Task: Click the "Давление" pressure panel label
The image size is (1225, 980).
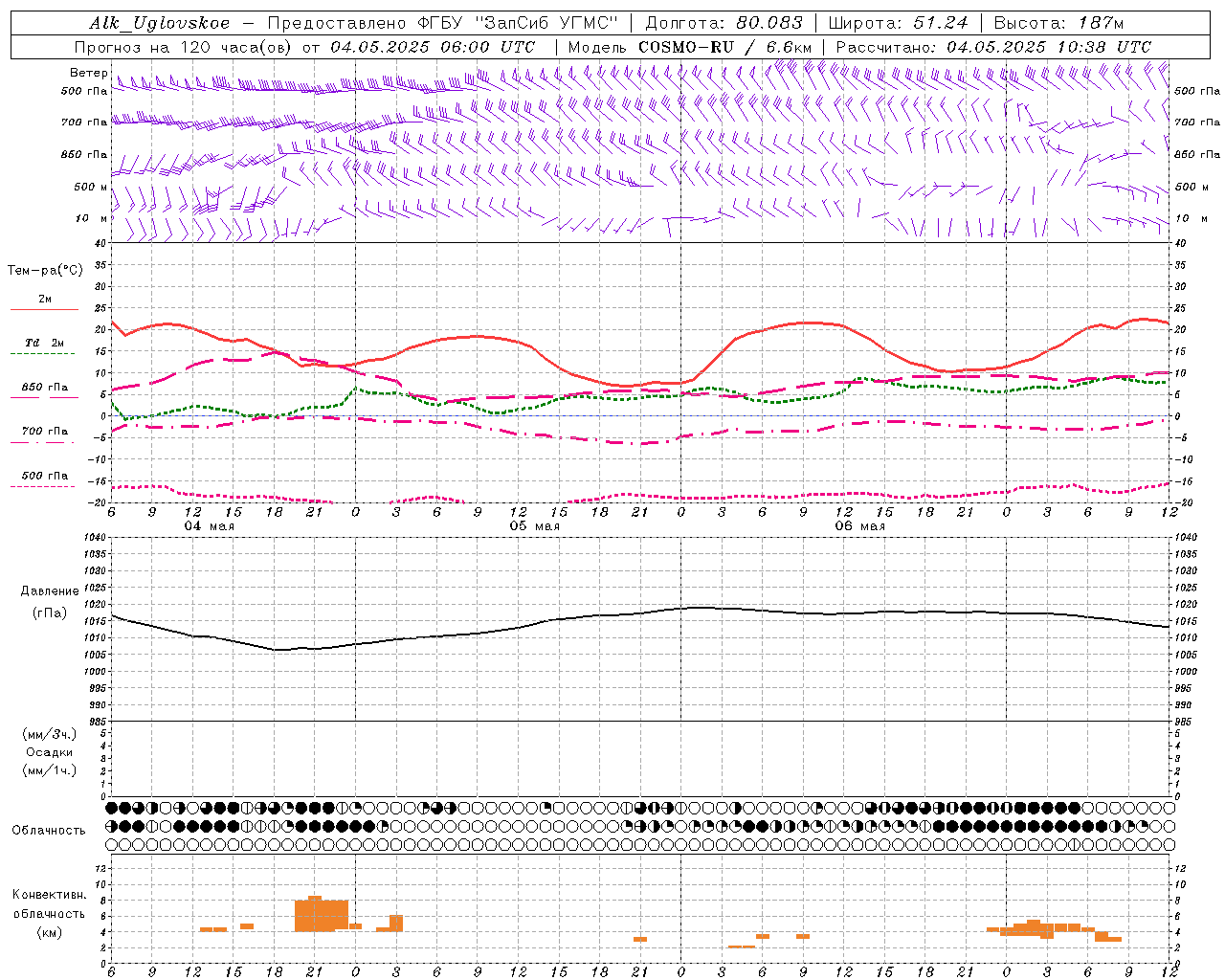Action: tap(50, 591)
